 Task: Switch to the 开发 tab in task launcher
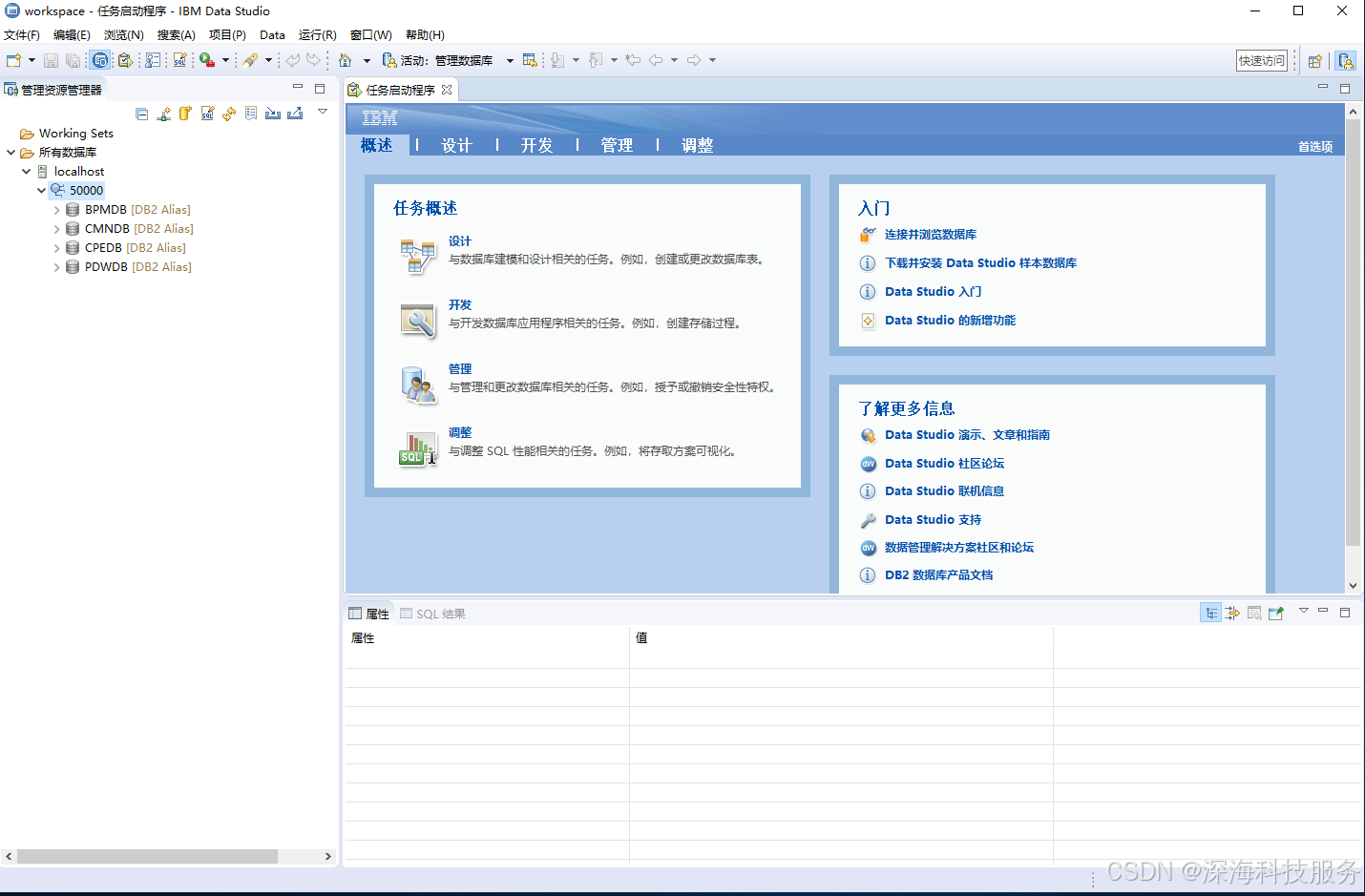coord(536,145)
